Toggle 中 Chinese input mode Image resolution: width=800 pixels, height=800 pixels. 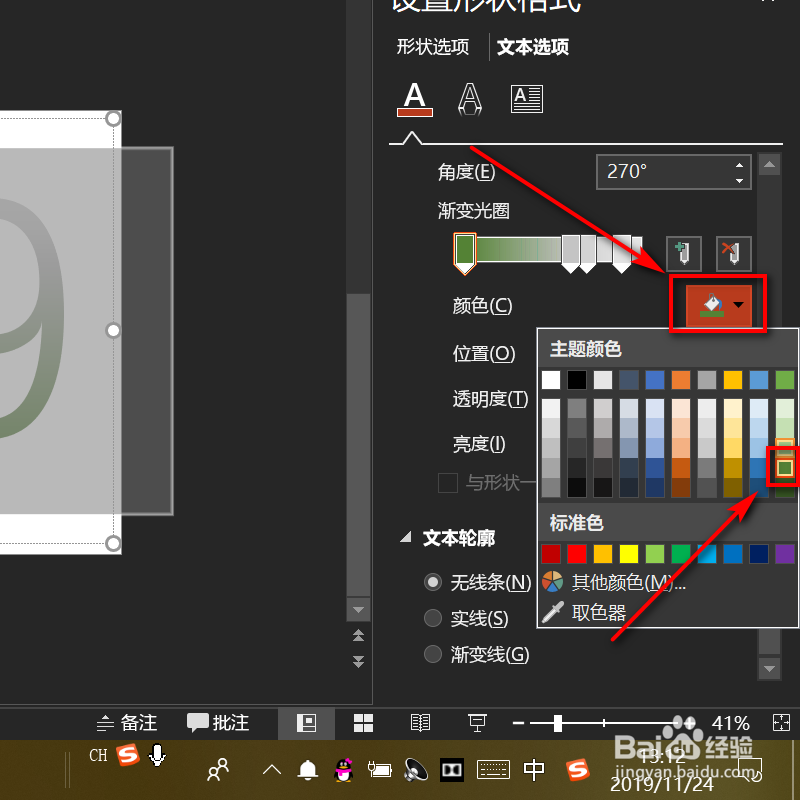coord(534,769)
